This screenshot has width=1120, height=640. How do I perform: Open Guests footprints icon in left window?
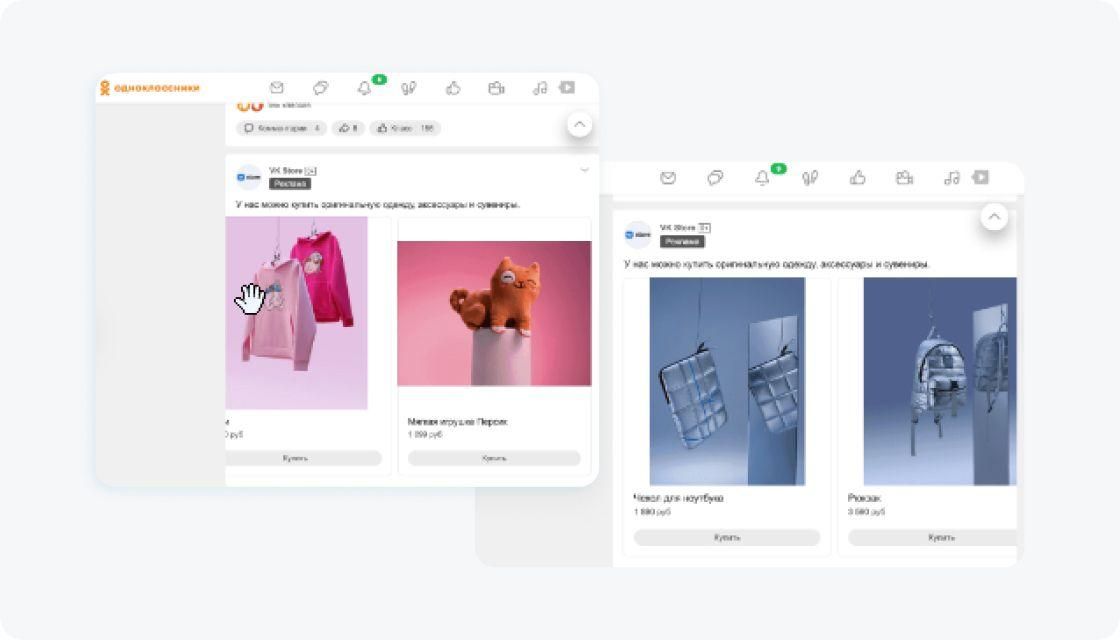[x=408, y=88]
